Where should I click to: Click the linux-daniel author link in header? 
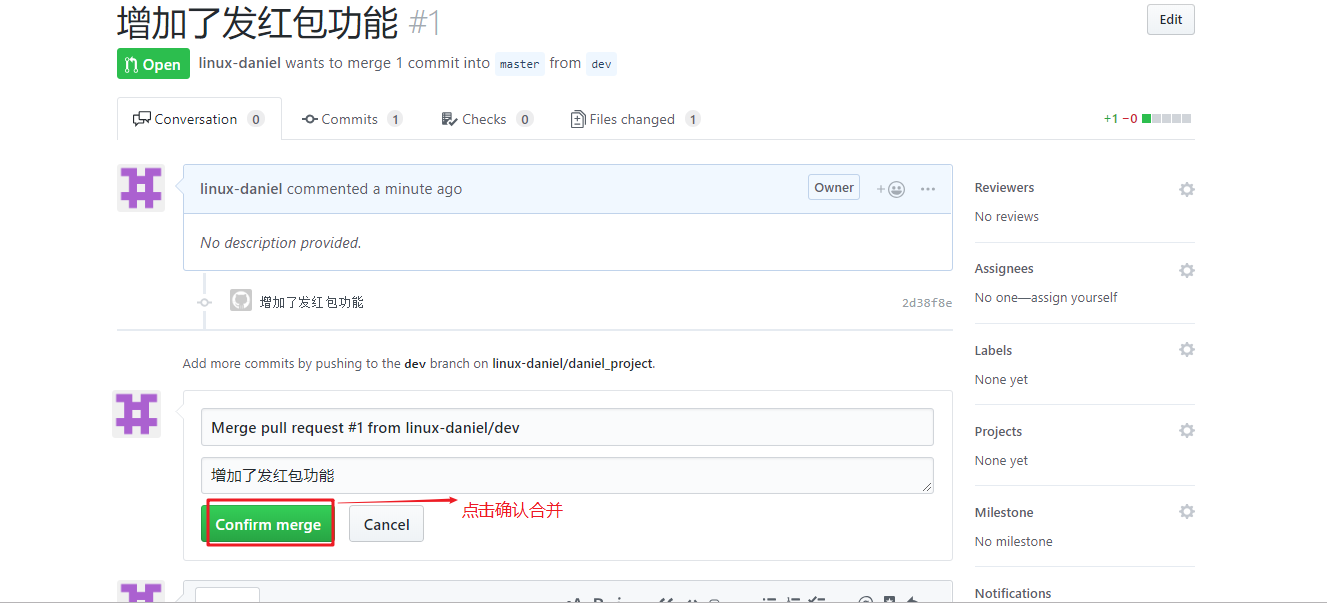pyautogui.click(x=240, y=63)
